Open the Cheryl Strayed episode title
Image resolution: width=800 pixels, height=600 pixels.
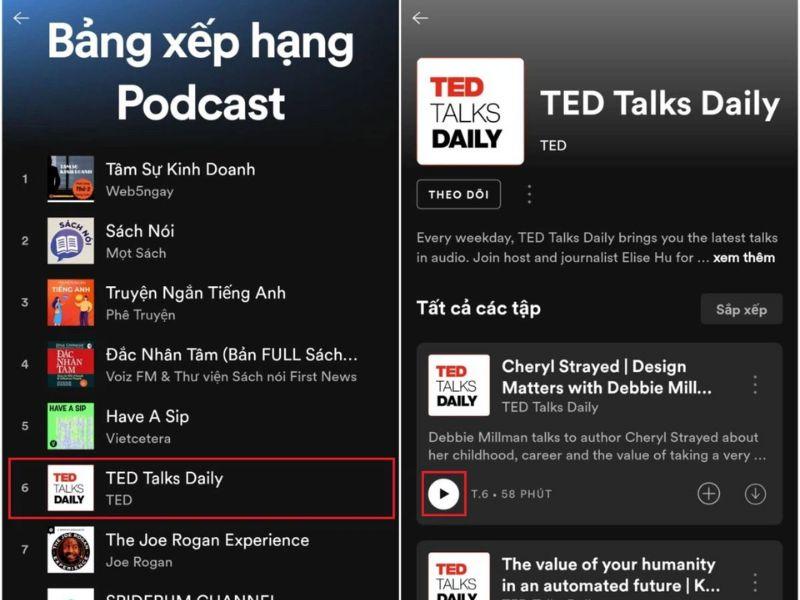[x=606, y=377]
